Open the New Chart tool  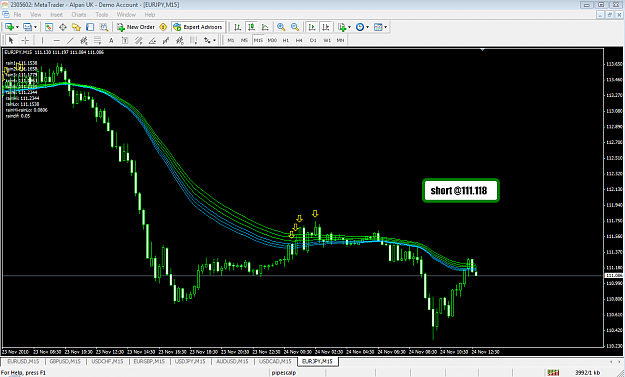(9, 27)
